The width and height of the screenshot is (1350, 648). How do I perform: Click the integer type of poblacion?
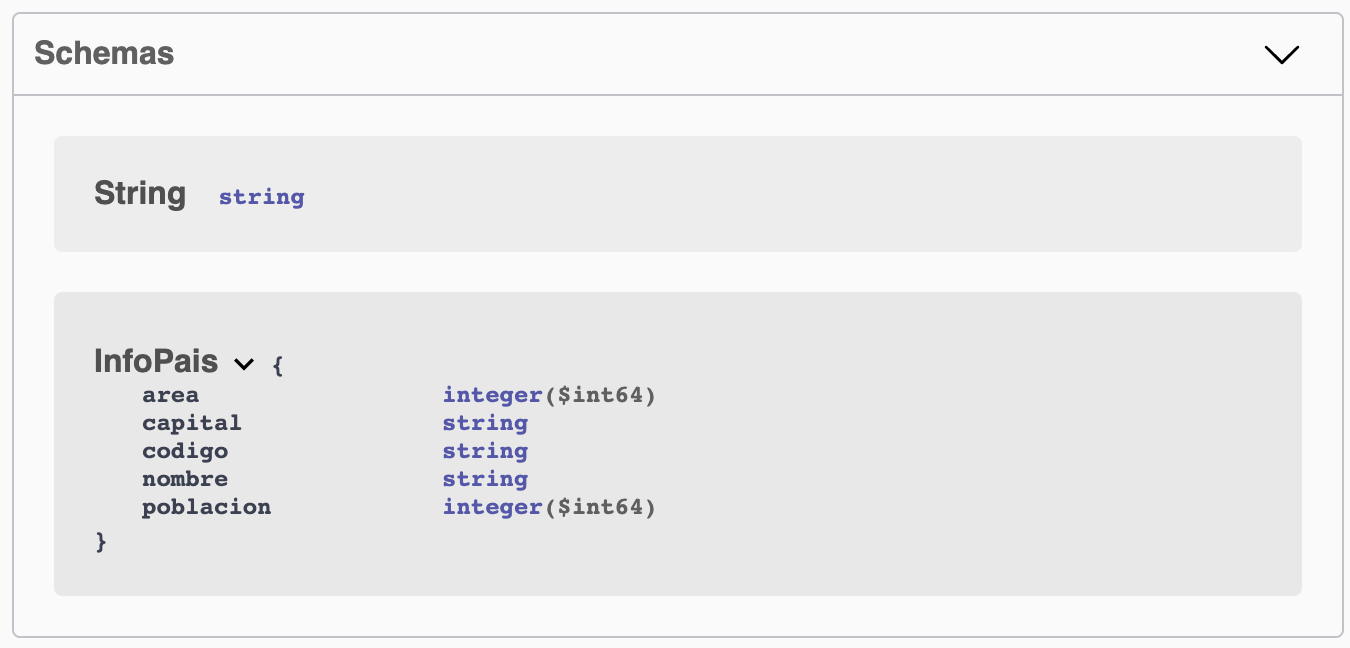[x=492, y=507]
